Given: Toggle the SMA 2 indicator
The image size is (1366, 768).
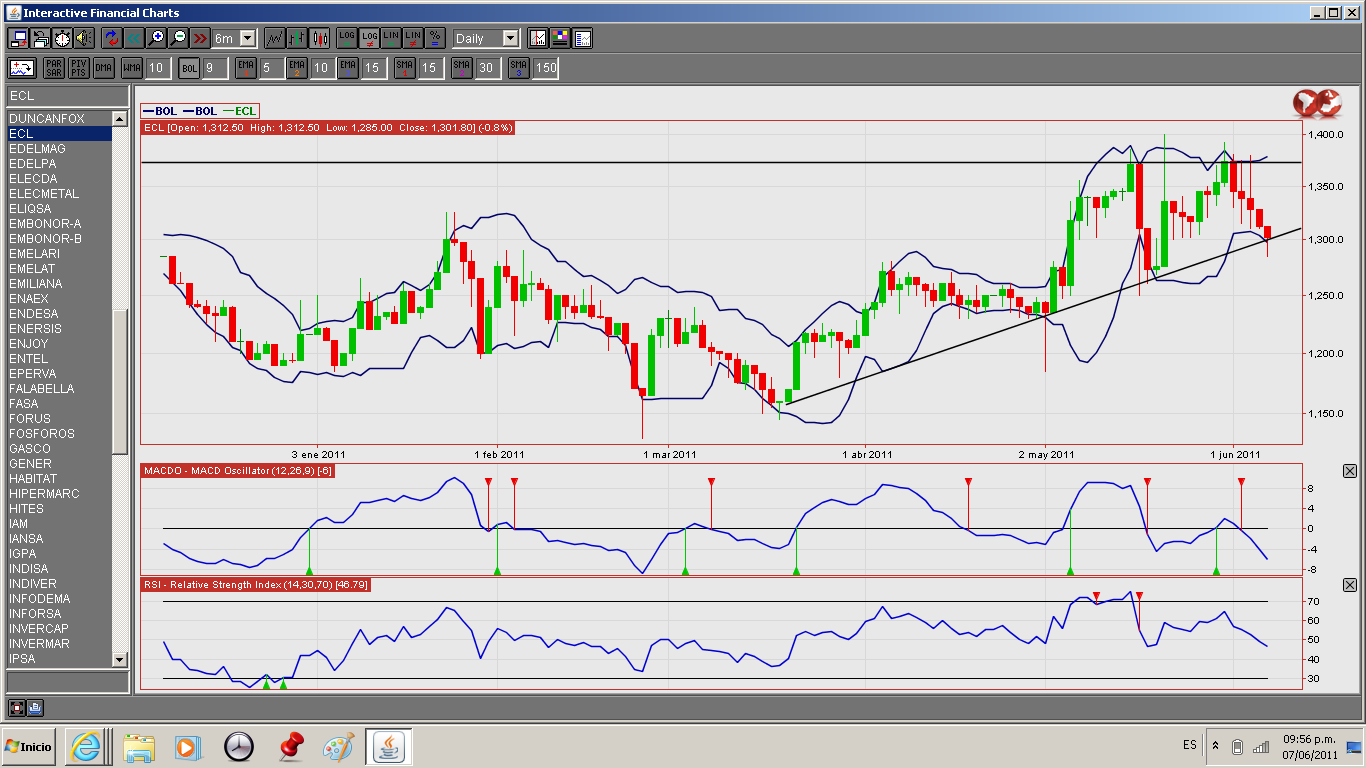Looking at the screenshot, I should (461, 67).
